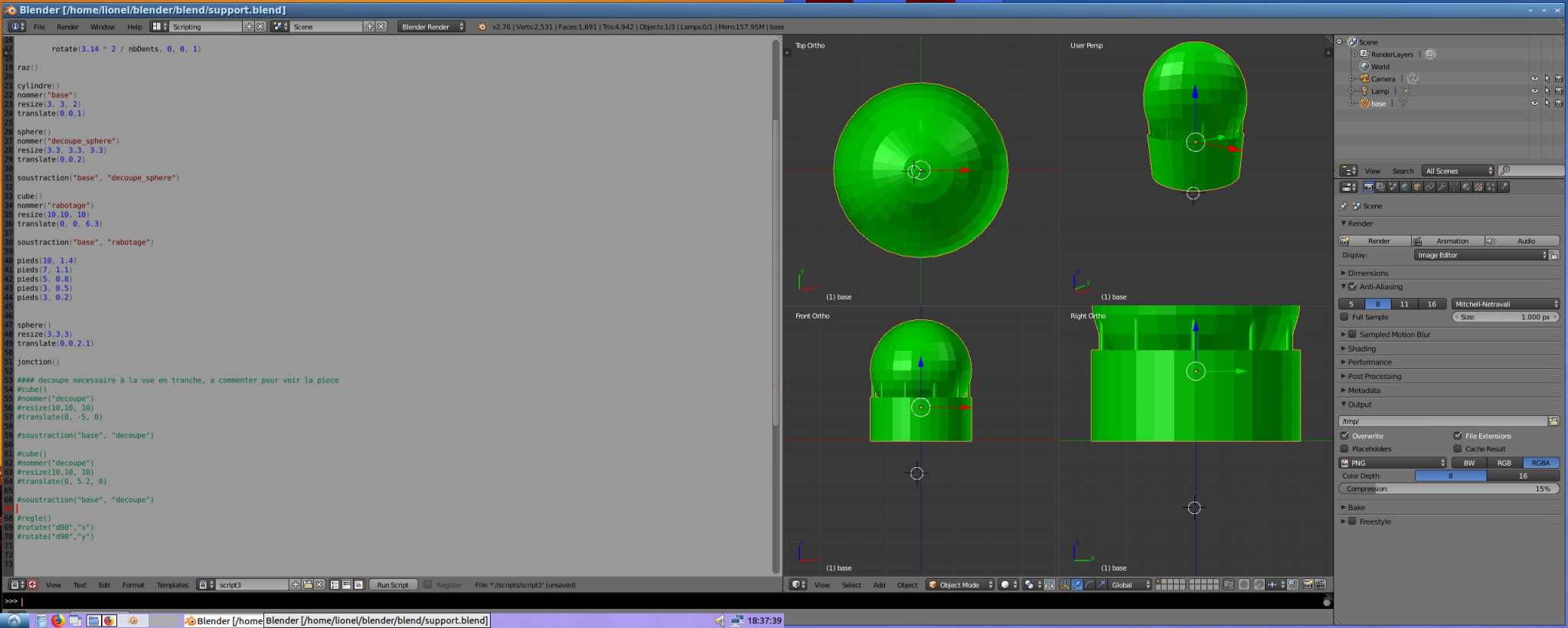
Task: Click the Animation render button
Action: (x=1447, y=240)
